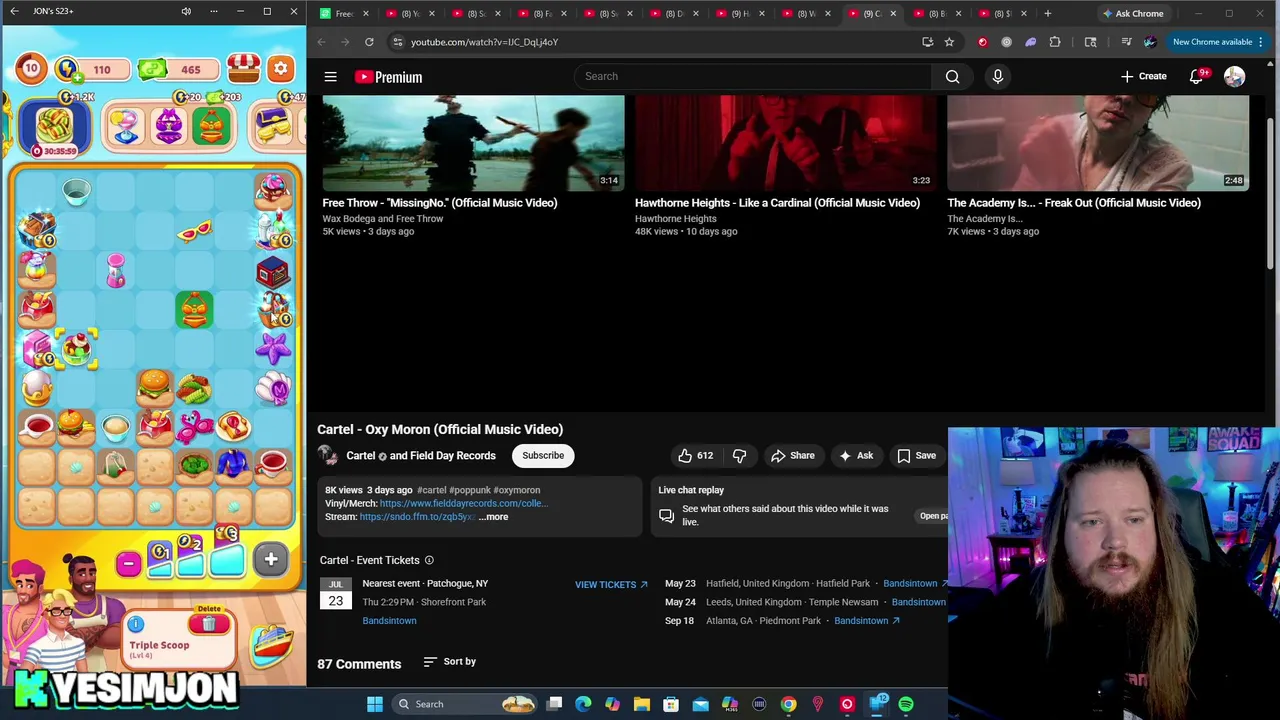The width and height of the screenshot is (1280, 720).
Task: Open the Bandsintown link under Patchogue event
Action: [x=389, y=621]
